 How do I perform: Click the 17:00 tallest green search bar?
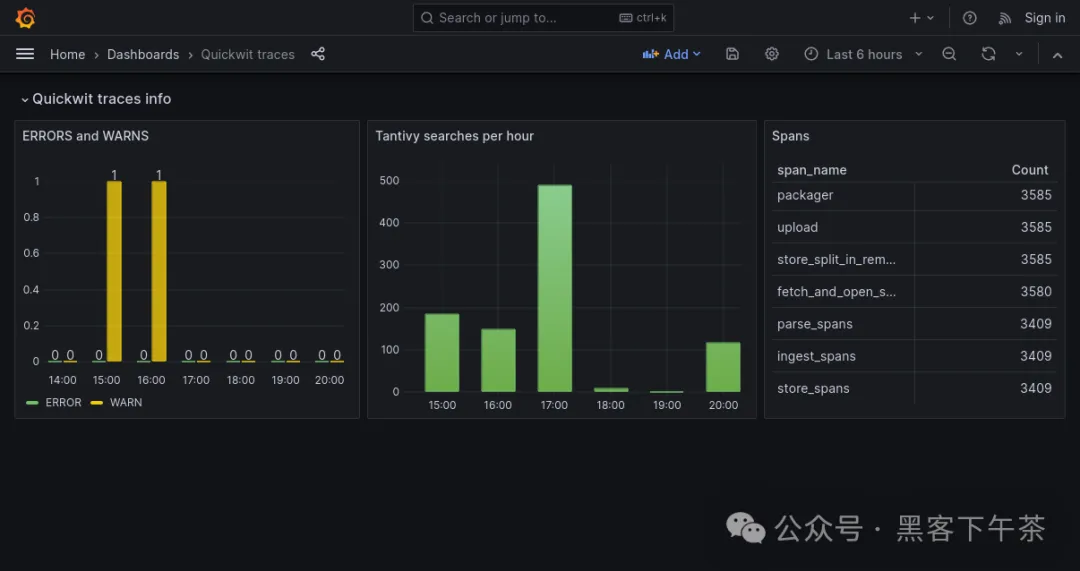(x=554, y=288)
